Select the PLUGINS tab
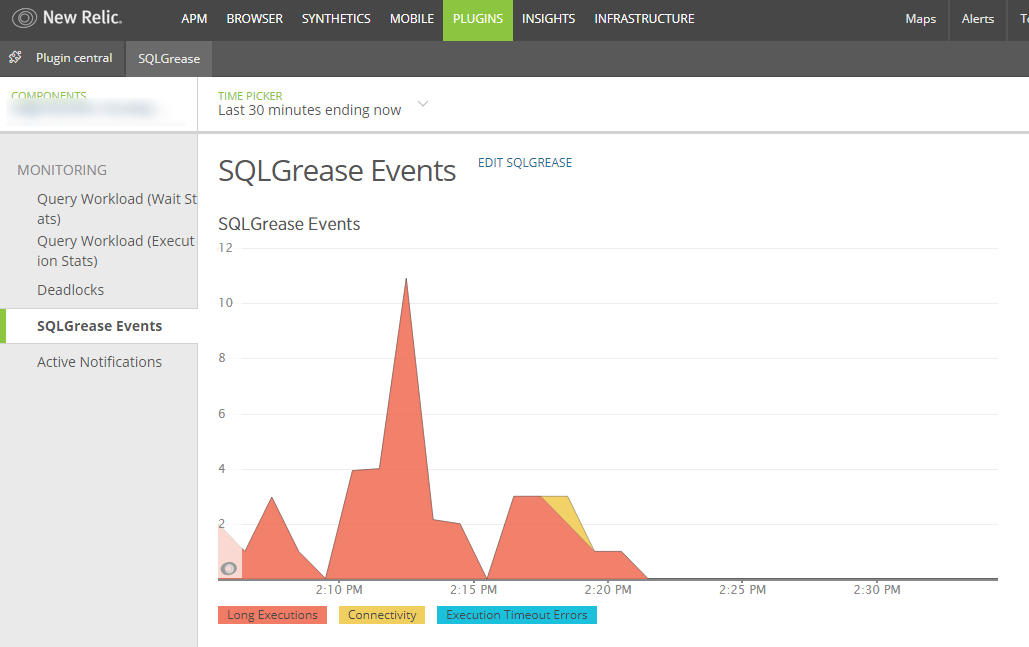Image resolution: width=1029 pixels, height=647 pixels. pyautogui.click(x=478, y=20)
